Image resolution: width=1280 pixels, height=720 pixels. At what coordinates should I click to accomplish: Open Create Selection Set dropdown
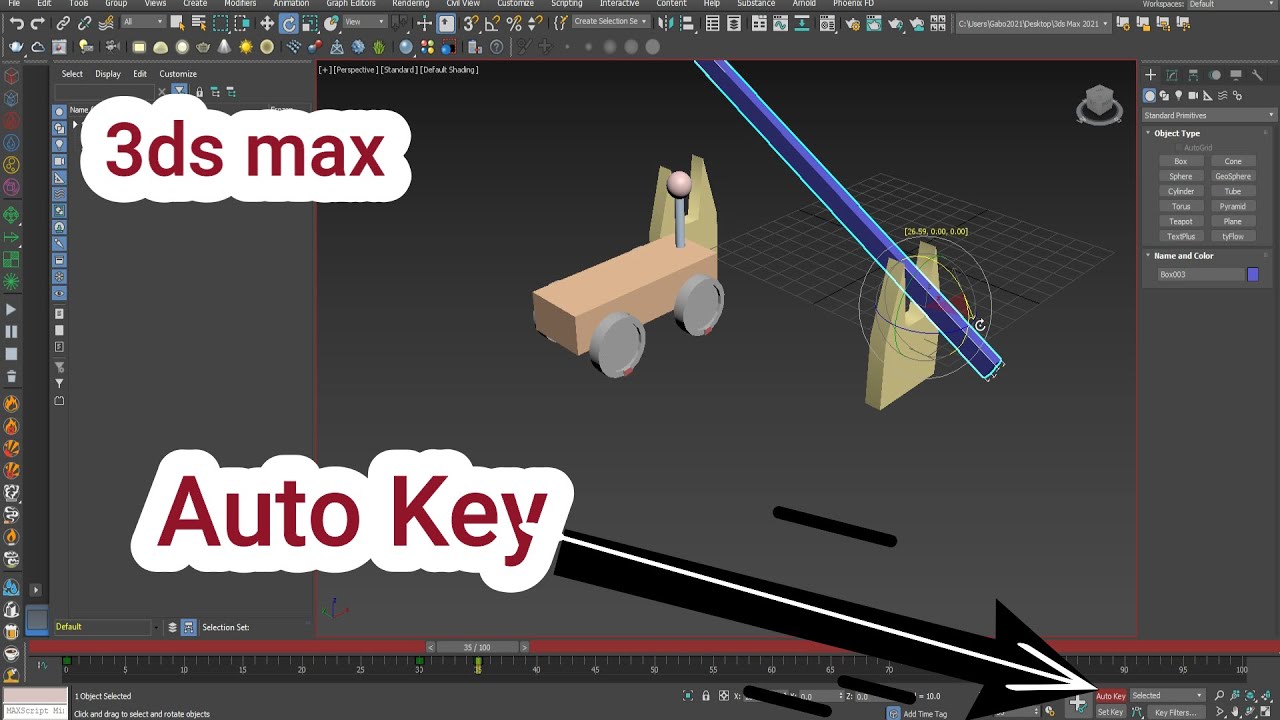[x=611, y=22]
